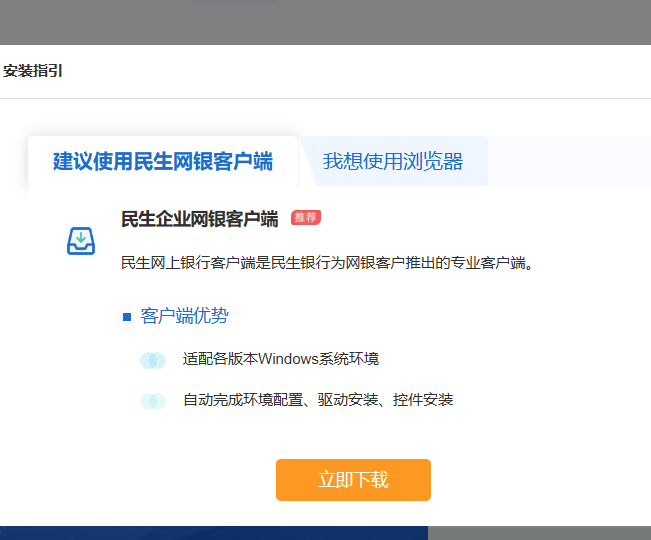Click the 安装指引 dialog title
Viewport: 651px width, 540px height.
coord(33,71)
